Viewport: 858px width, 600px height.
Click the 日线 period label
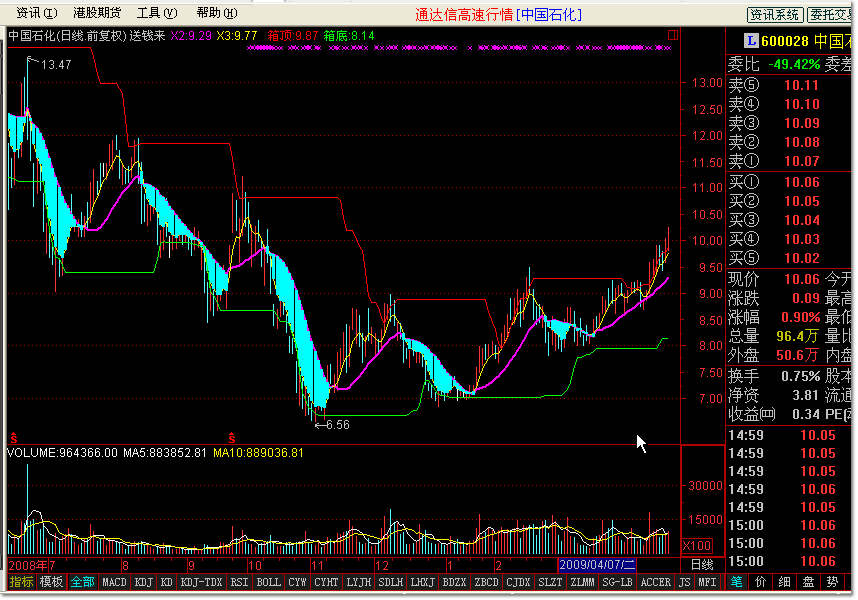[x=702, y=565]
